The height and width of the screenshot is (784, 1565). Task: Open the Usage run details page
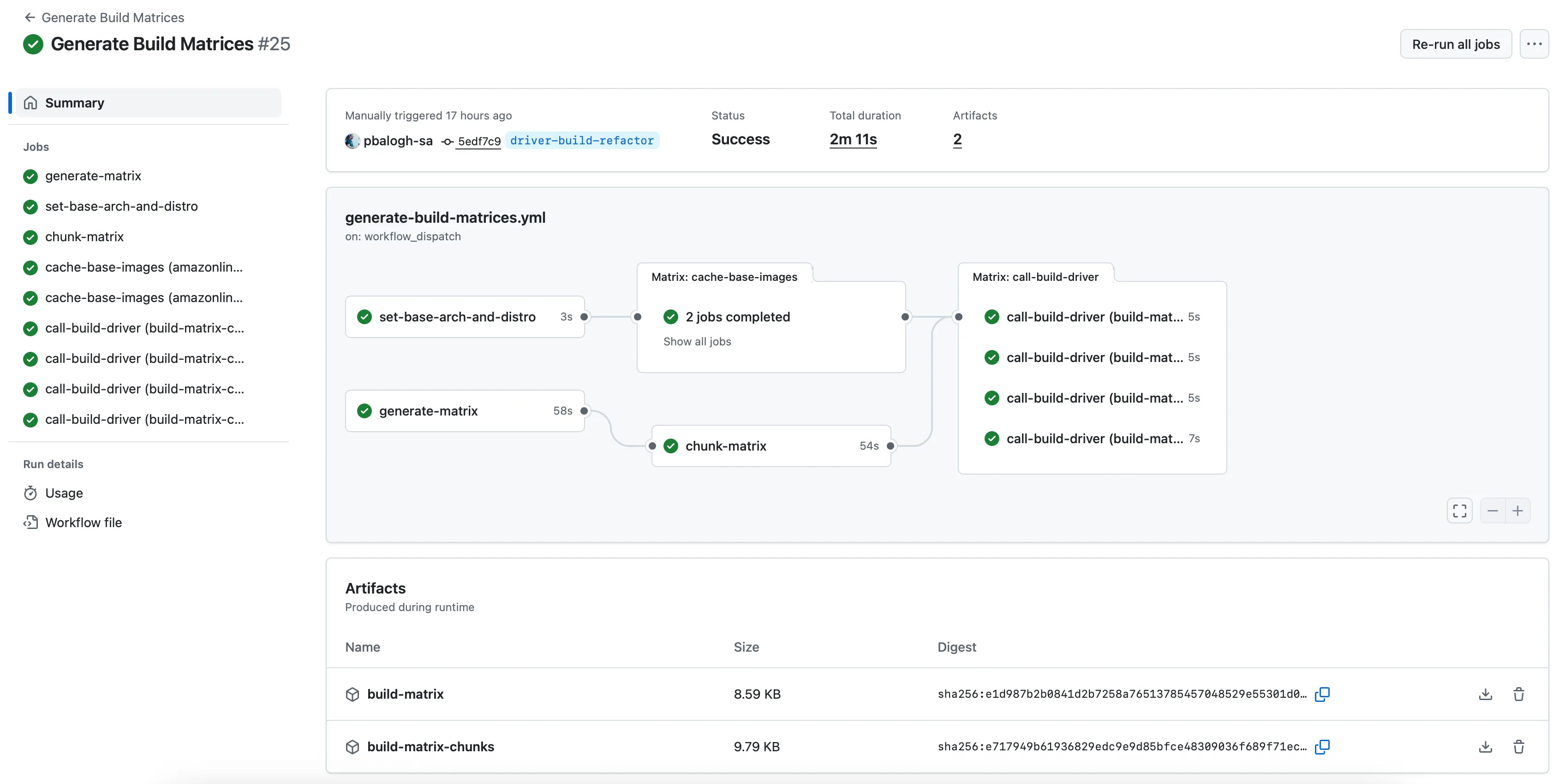tap(64, 493)
